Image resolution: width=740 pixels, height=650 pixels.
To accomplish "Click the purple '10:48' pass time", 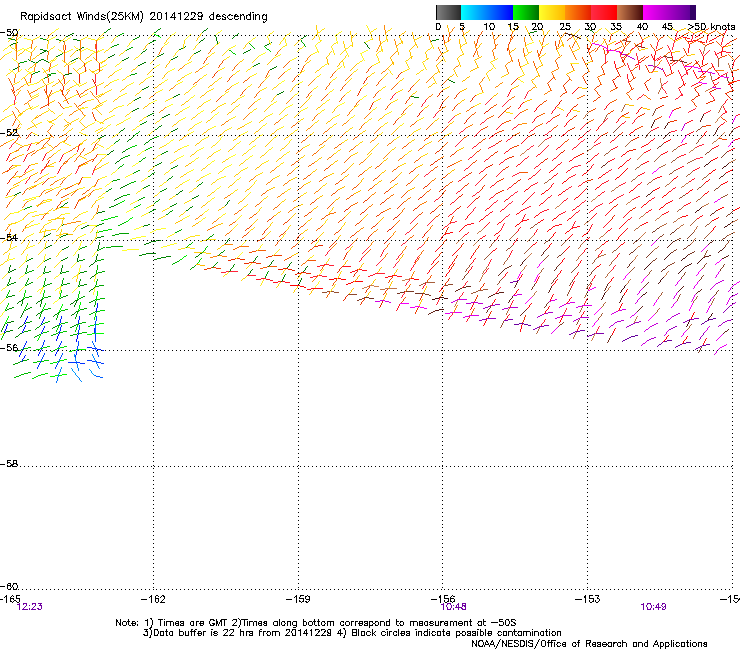I will (x=454, y=607).
